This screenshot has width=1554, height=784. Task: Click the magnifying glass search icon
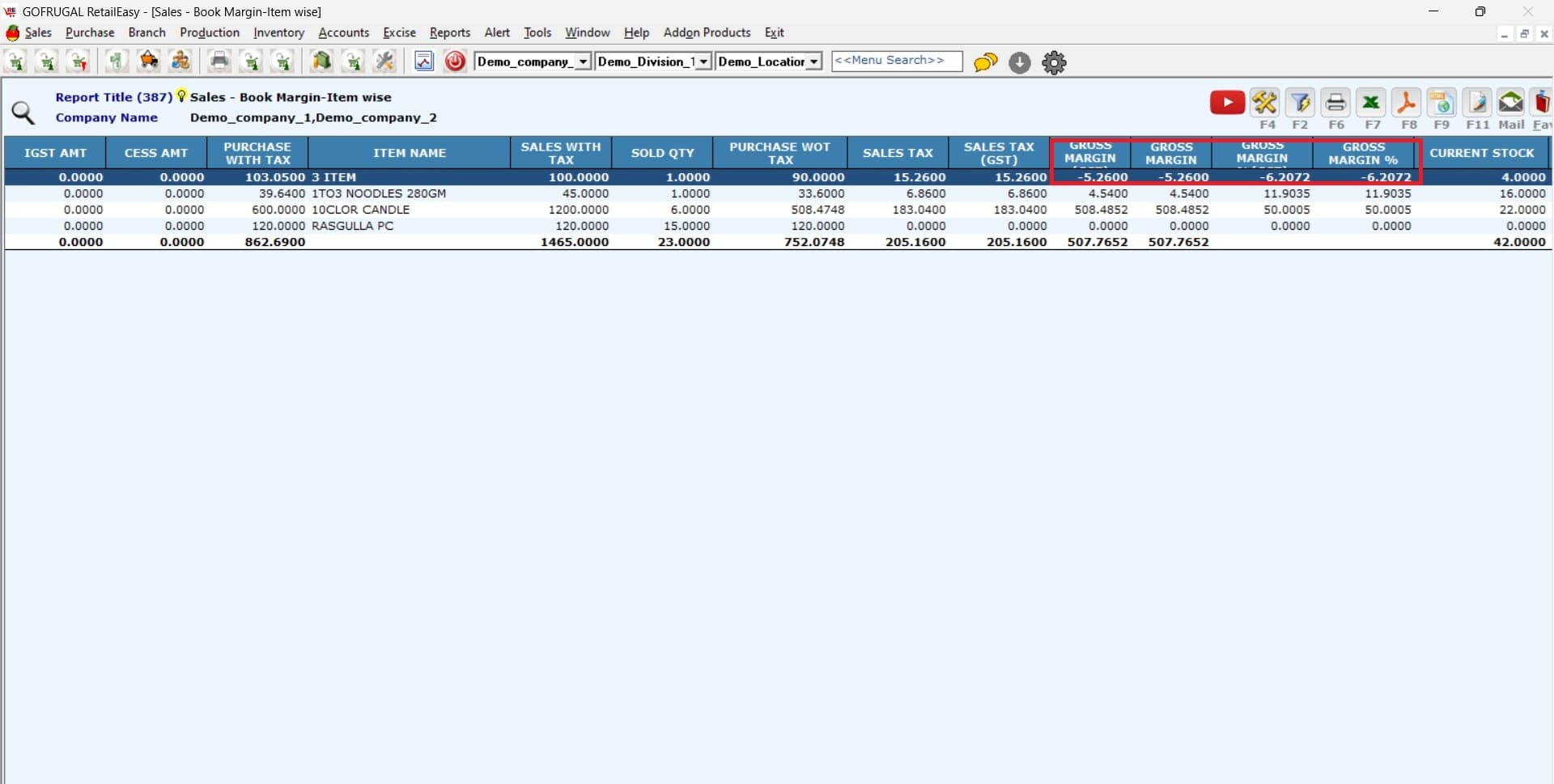(23, 113)
